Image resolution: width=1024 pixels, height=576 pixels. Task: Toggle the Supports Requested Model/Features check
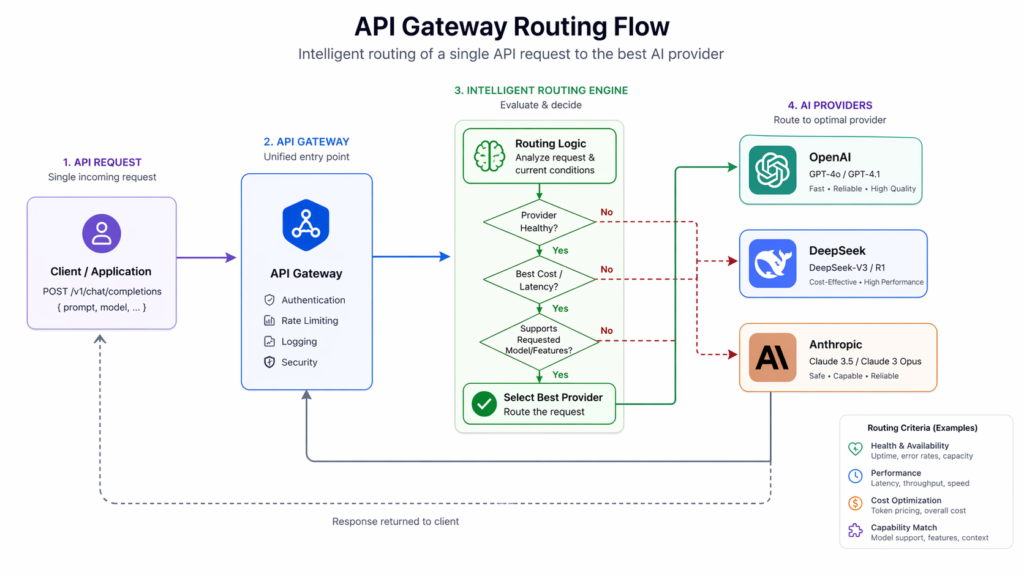[x=538, y=338]
